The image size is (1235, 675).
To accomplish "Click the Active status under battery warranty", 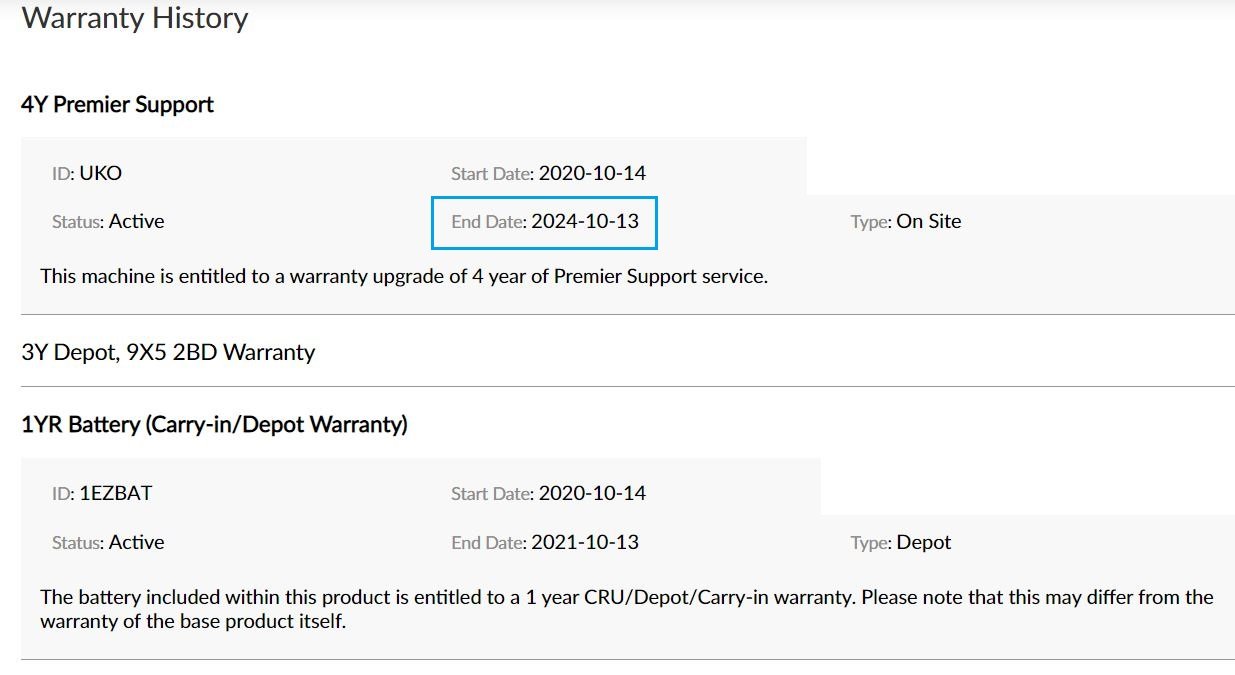I will click(136, 543).
